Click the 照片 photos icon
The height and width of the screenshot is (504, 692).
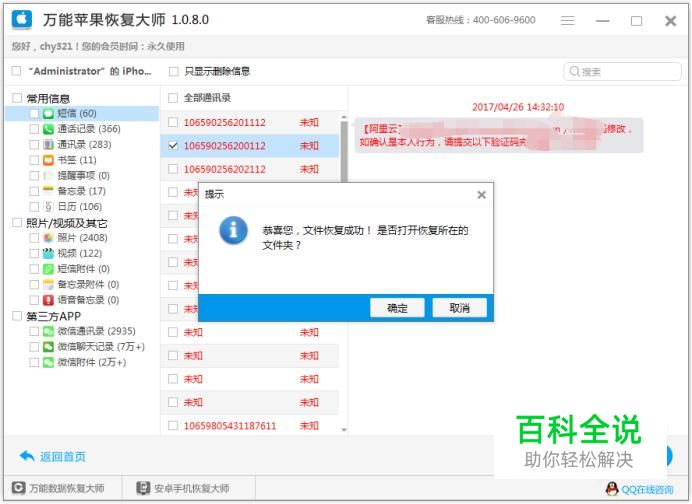(48, 238)
